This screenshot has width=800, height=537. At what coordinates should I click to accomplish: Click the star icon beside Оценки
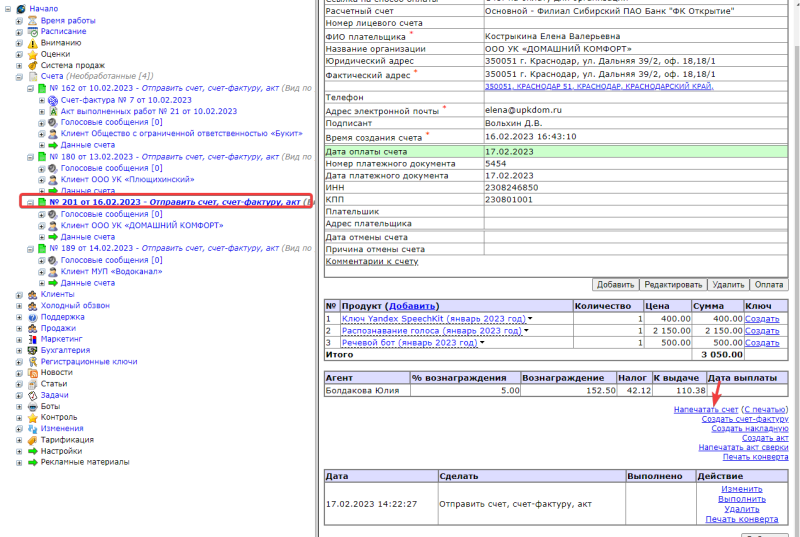(32, 54)
